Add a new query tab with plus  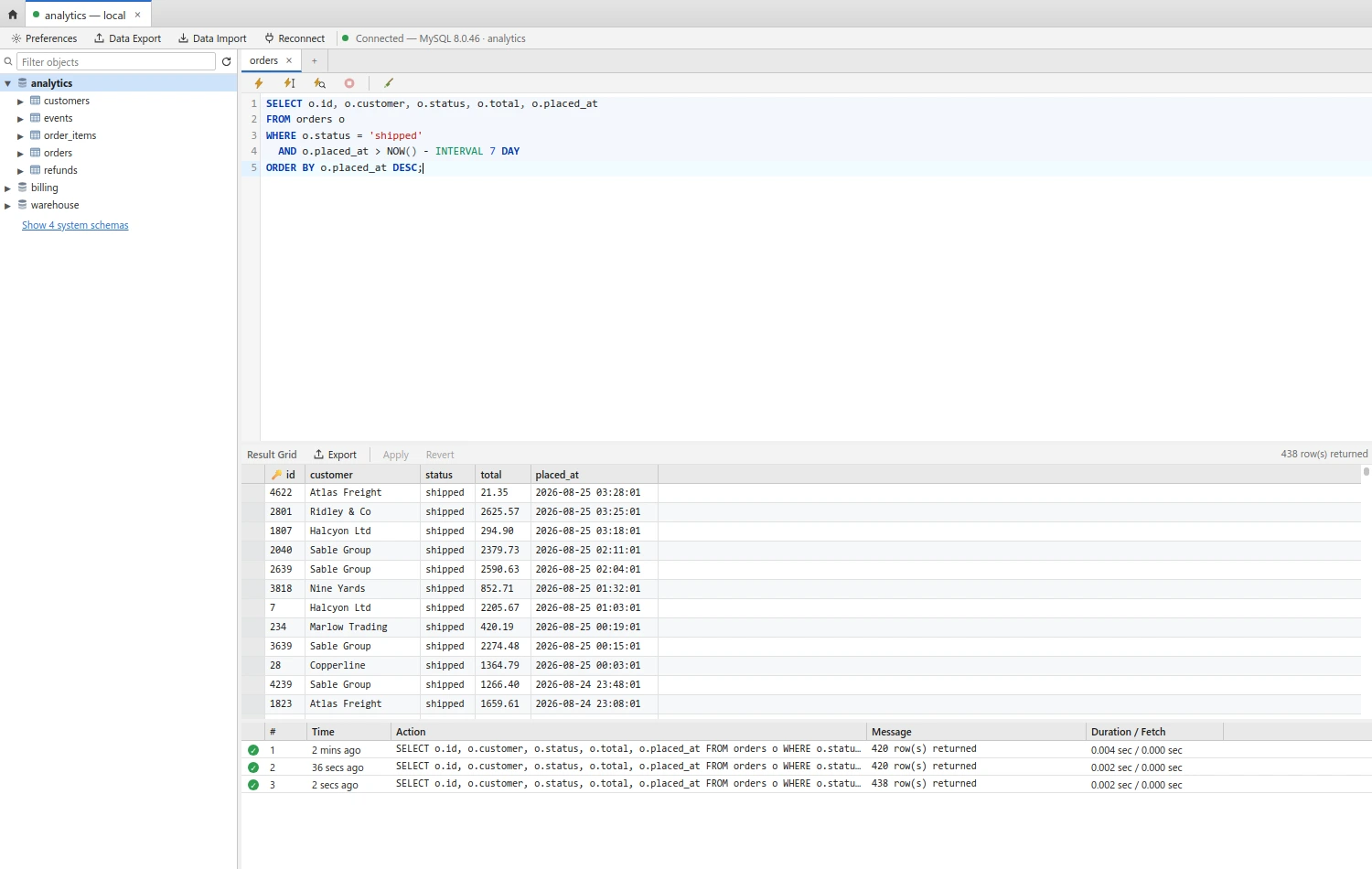click(314, 61)
